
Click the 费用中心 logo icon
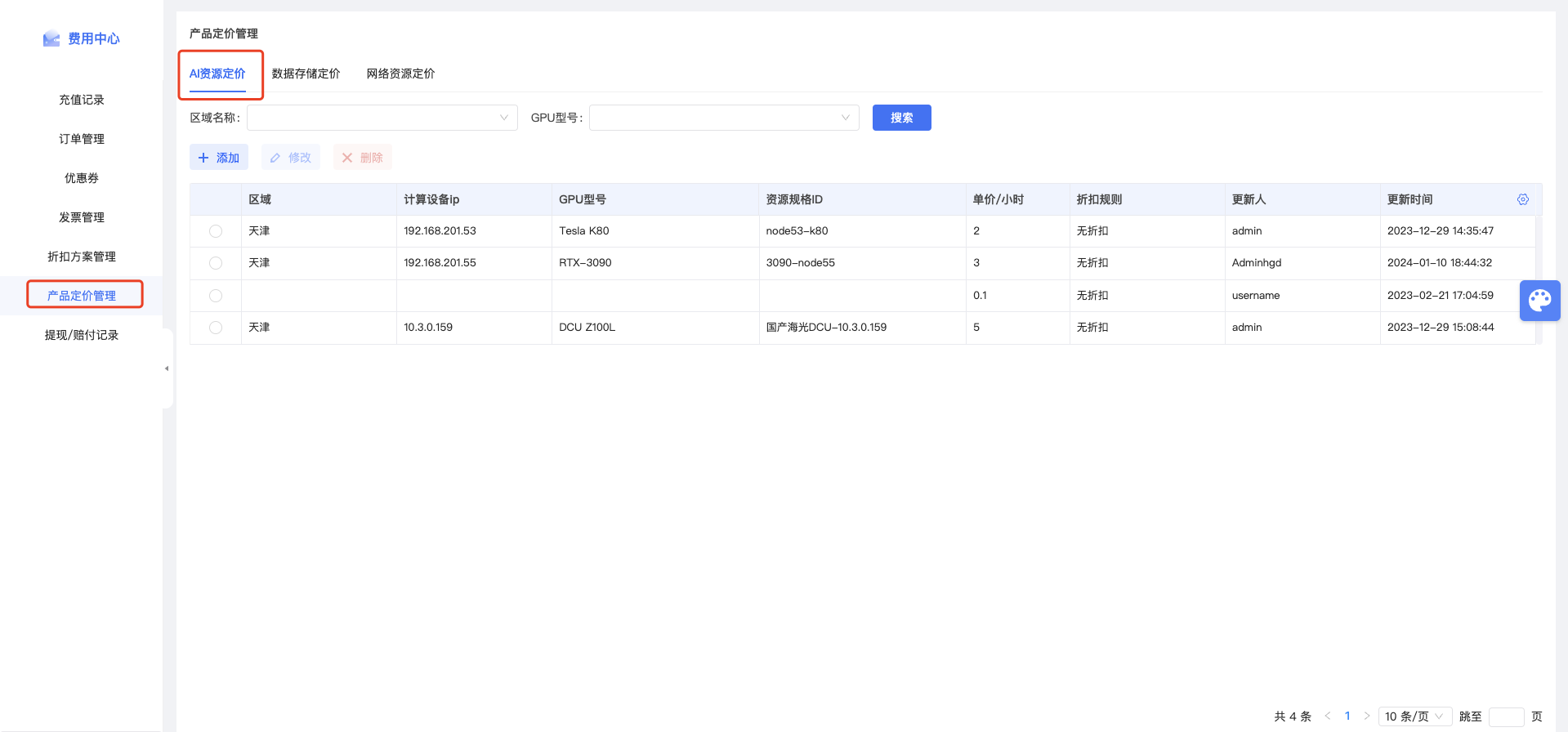coord(51,38)
